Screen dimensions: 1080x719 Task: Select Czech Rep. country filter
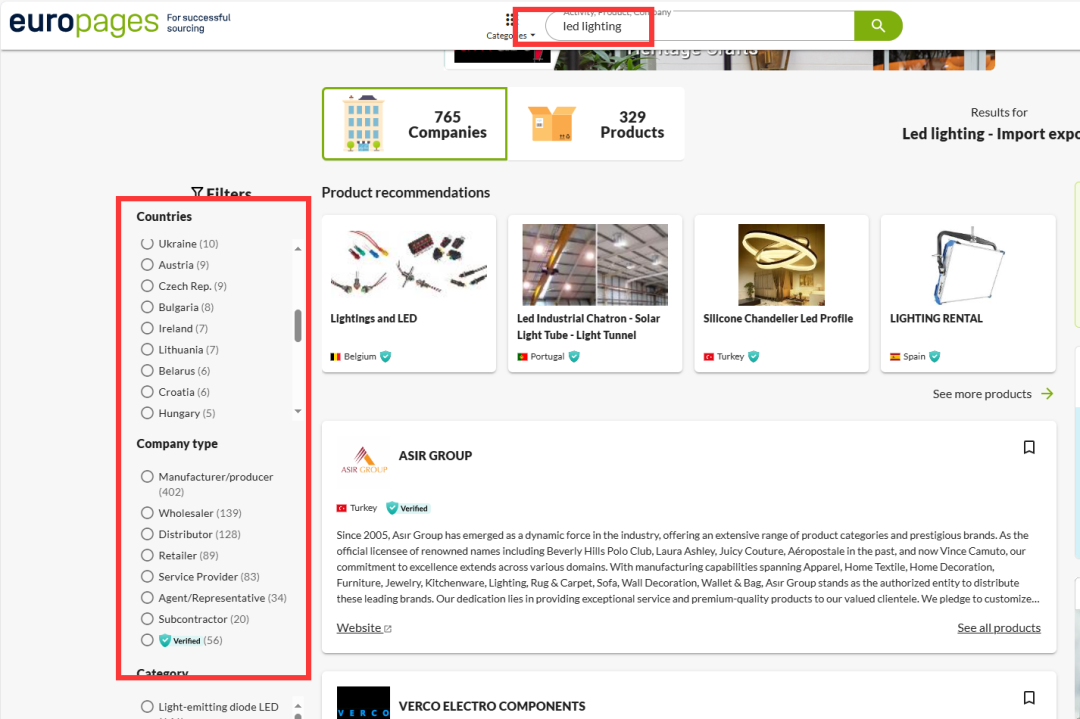(147, 286)
